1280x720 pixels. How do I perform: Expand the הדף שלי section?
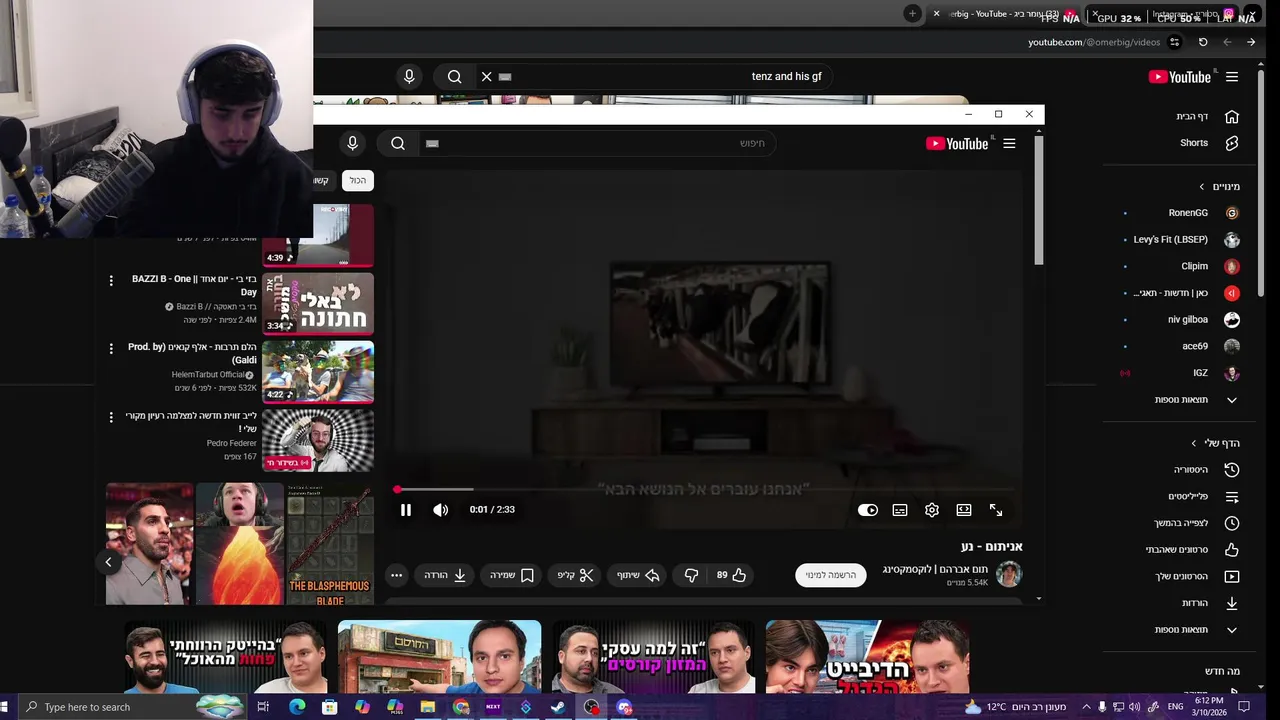point(1215,443)
